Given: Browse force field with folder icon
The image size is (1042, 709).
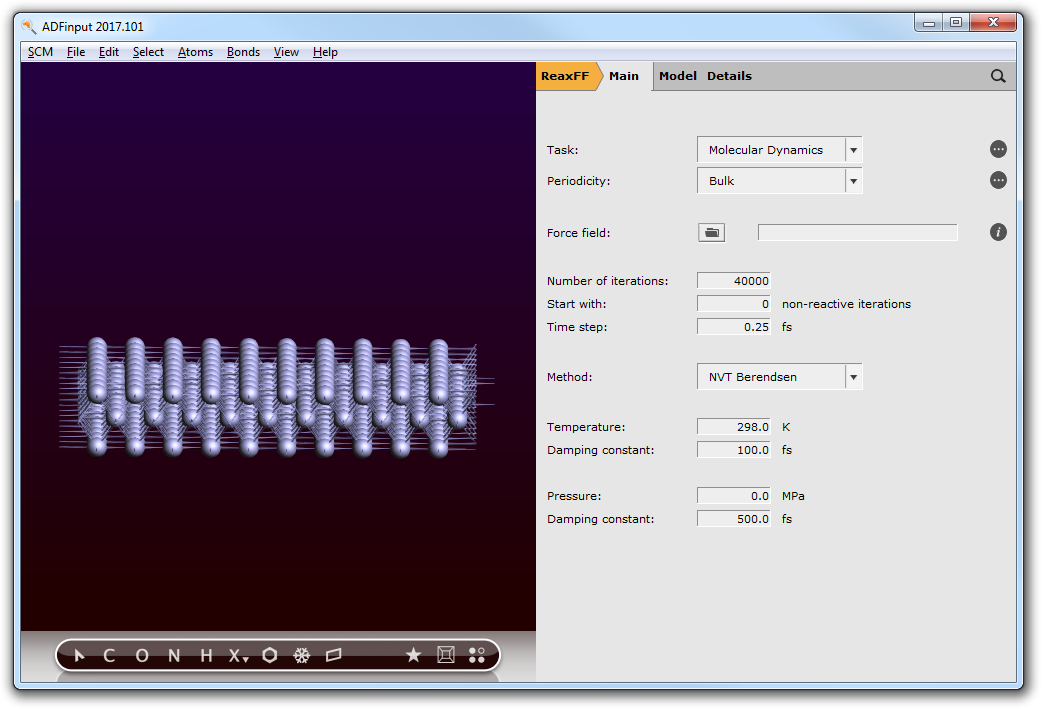Looking at the screenshot, I should [712, 233].
